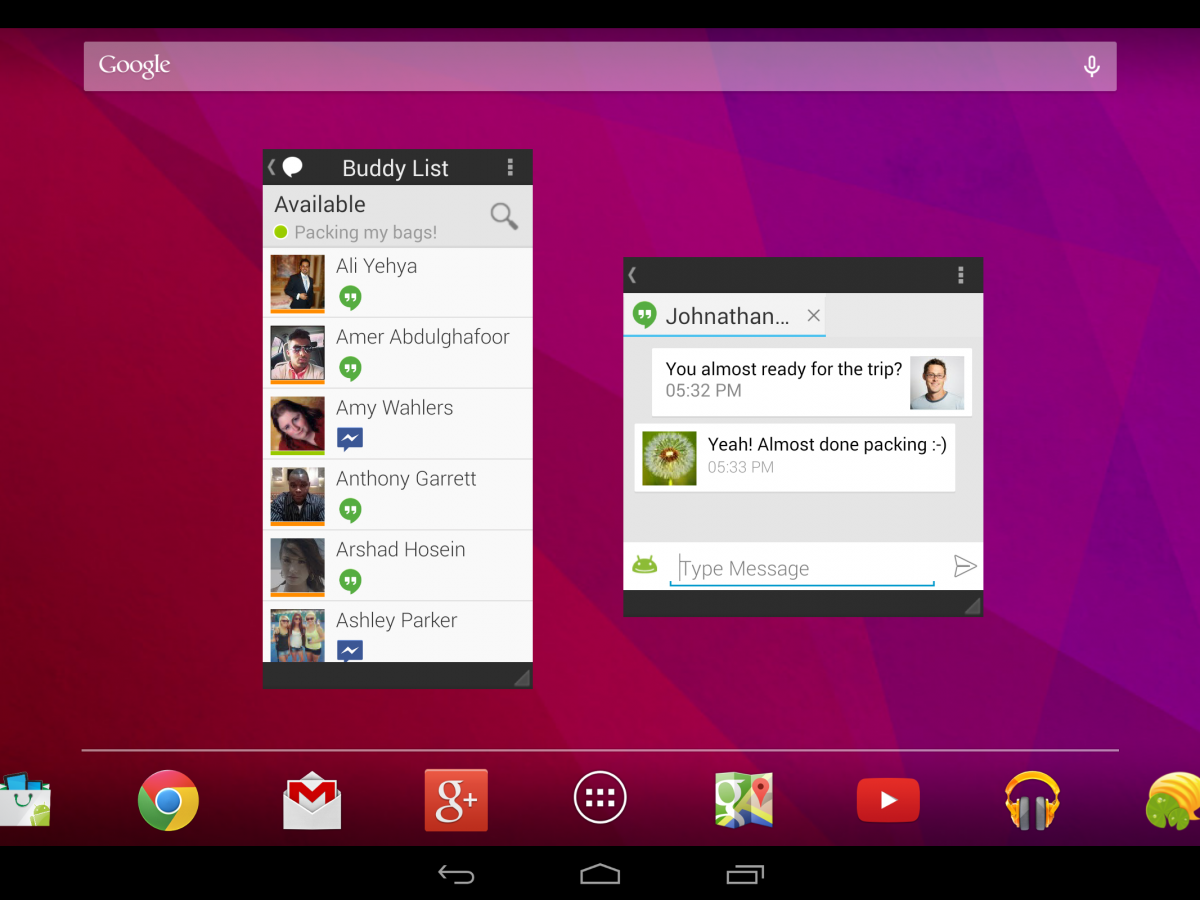The width and height of the screenshot is (1200, 900).
Task: Click the Type Message field
Action: 802,568
